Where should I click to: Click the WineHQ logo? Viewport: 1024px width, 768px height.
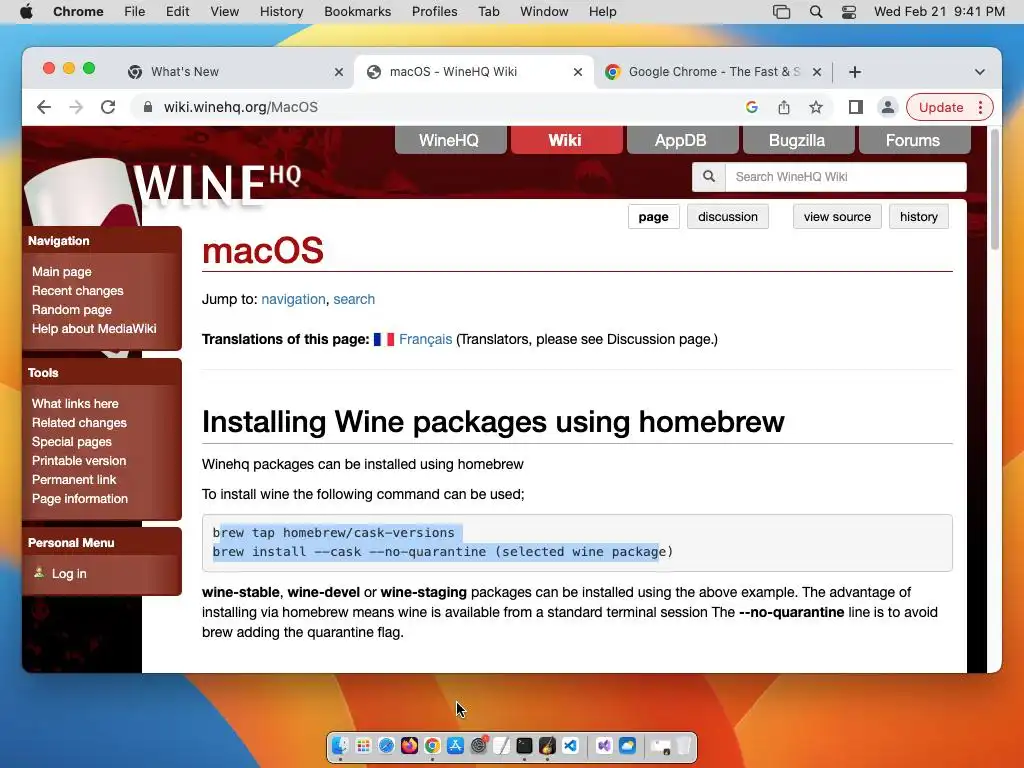click(217, 184)
